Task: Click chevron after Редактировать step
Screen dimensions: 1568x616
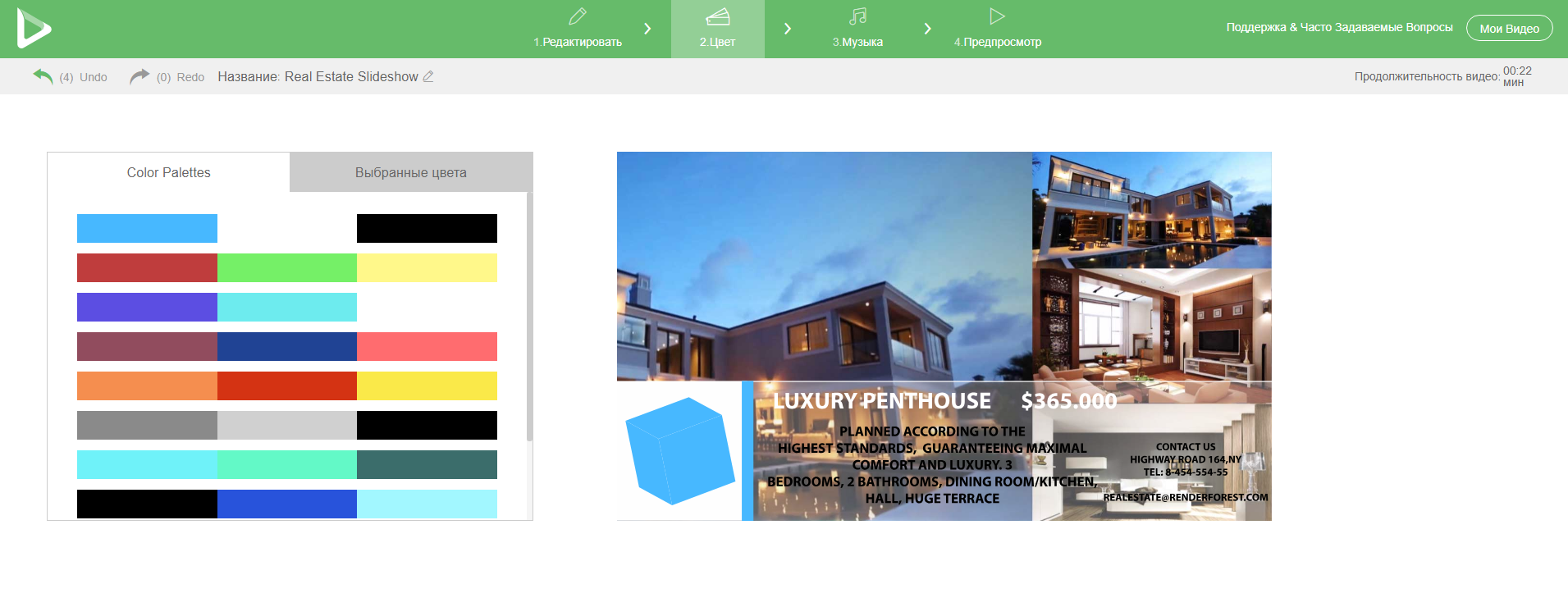Action: tap(647, 29)
